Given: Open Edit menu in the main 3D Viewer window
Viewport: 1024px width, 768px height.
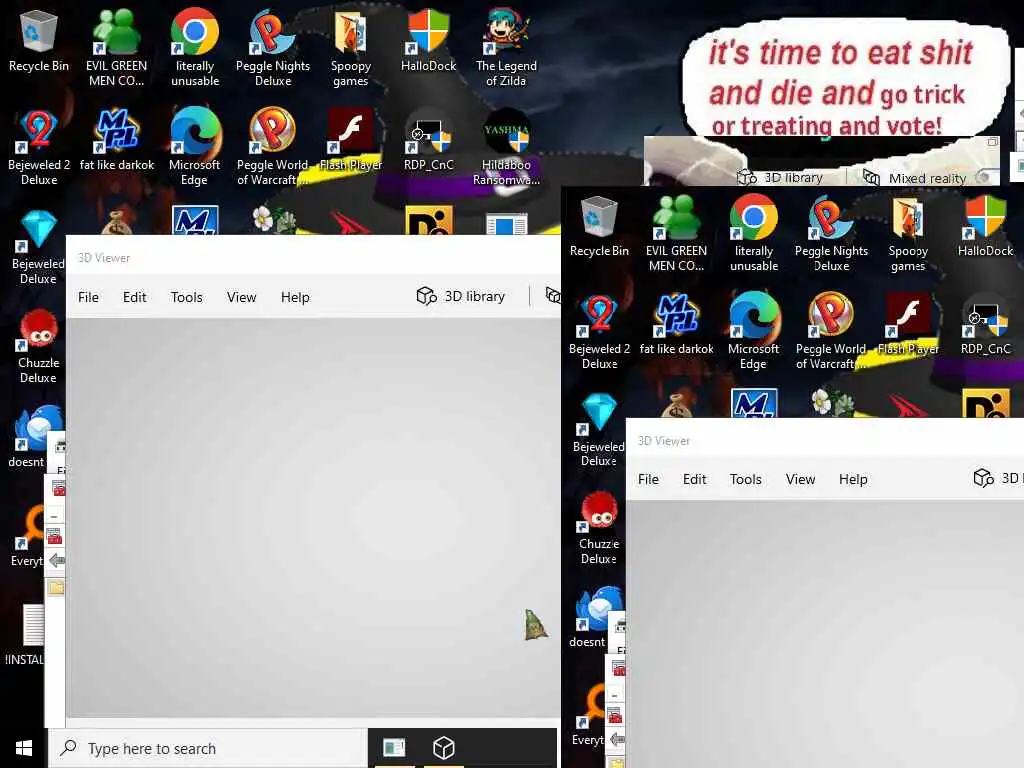Looking at the screenshot, I should coord(135,297).
